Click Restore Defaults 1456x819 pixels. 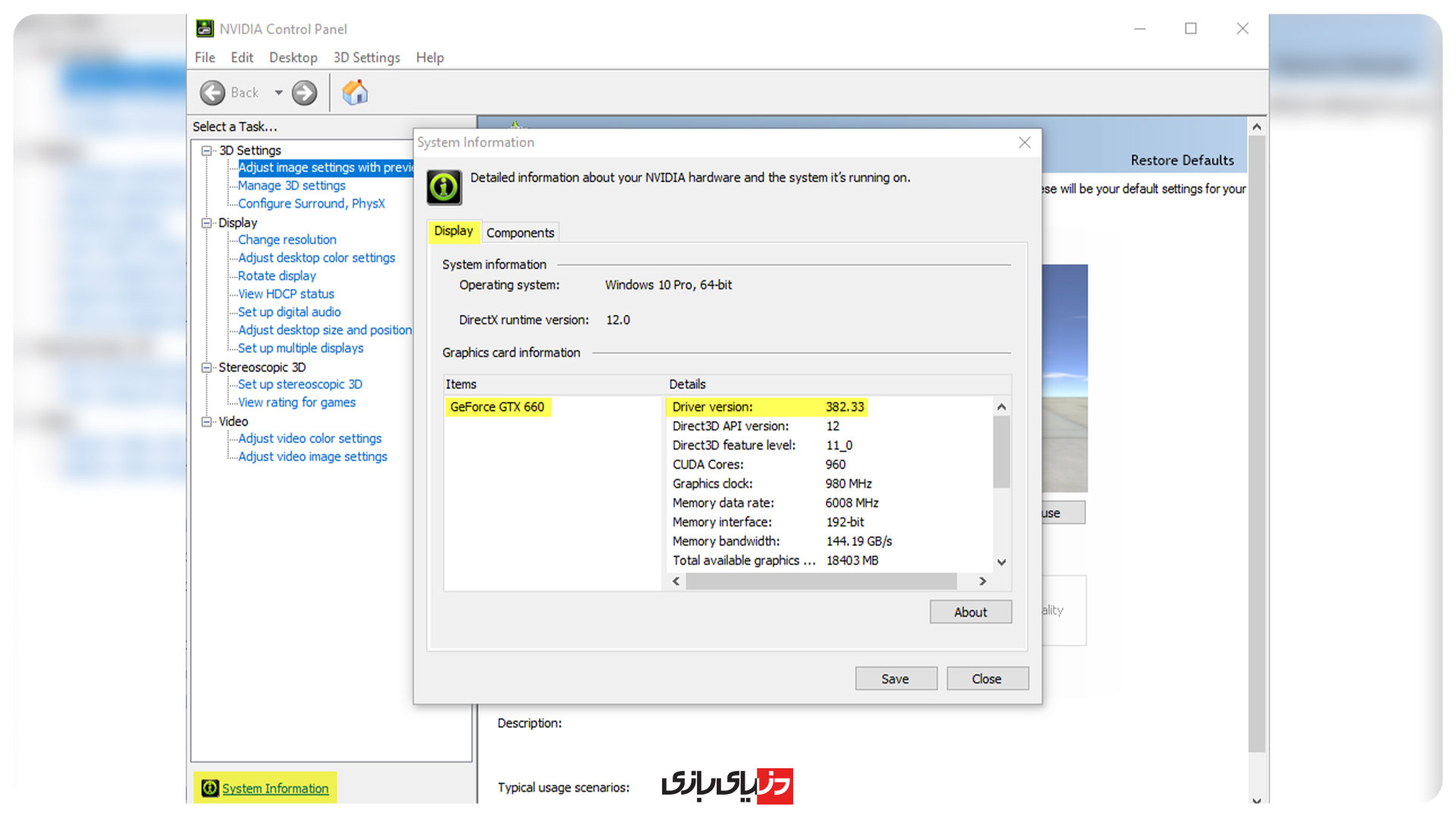tap(1182, 160)
